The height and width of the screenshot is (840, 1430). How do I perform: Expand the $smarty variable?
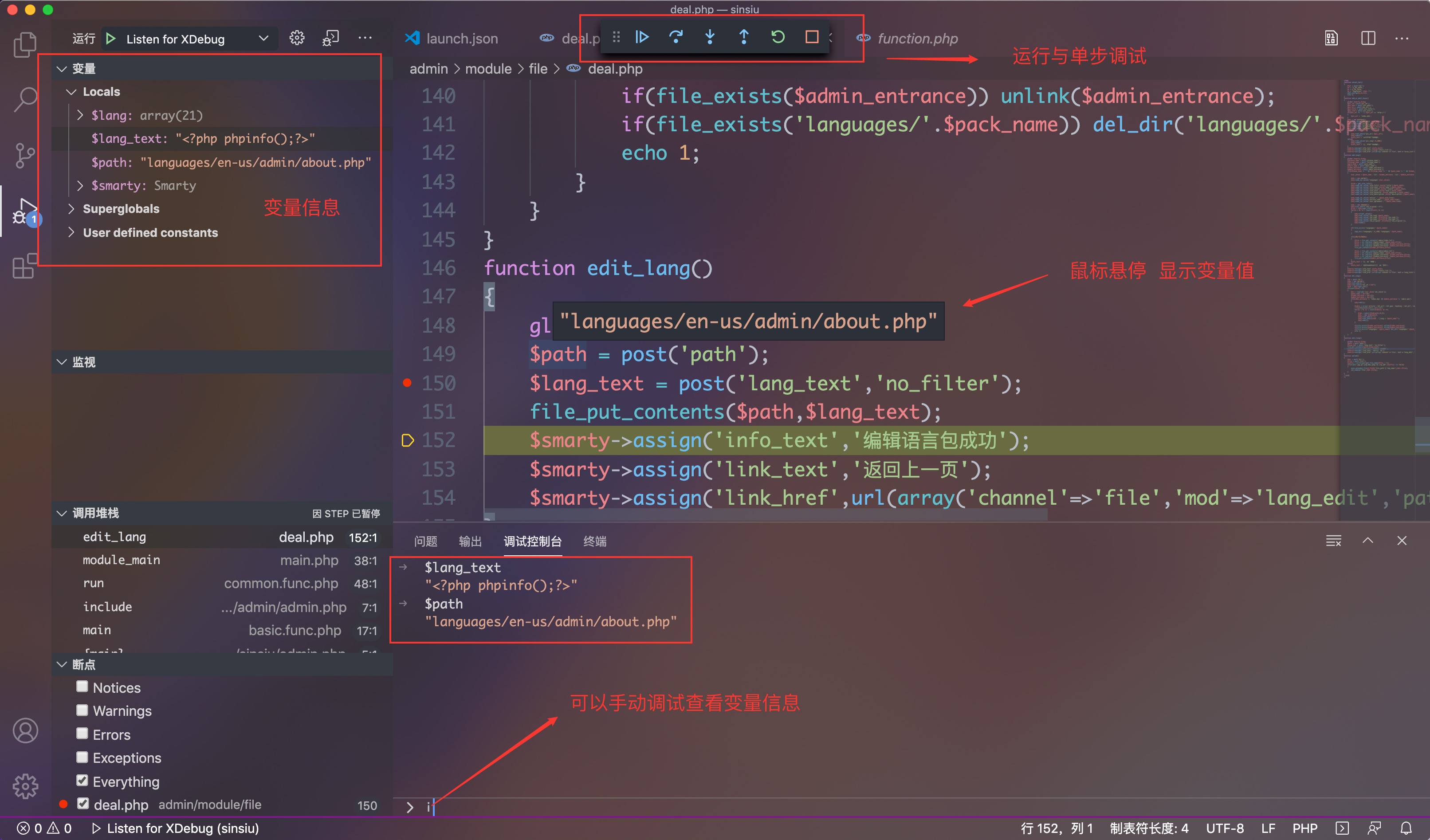pos(80,185)
